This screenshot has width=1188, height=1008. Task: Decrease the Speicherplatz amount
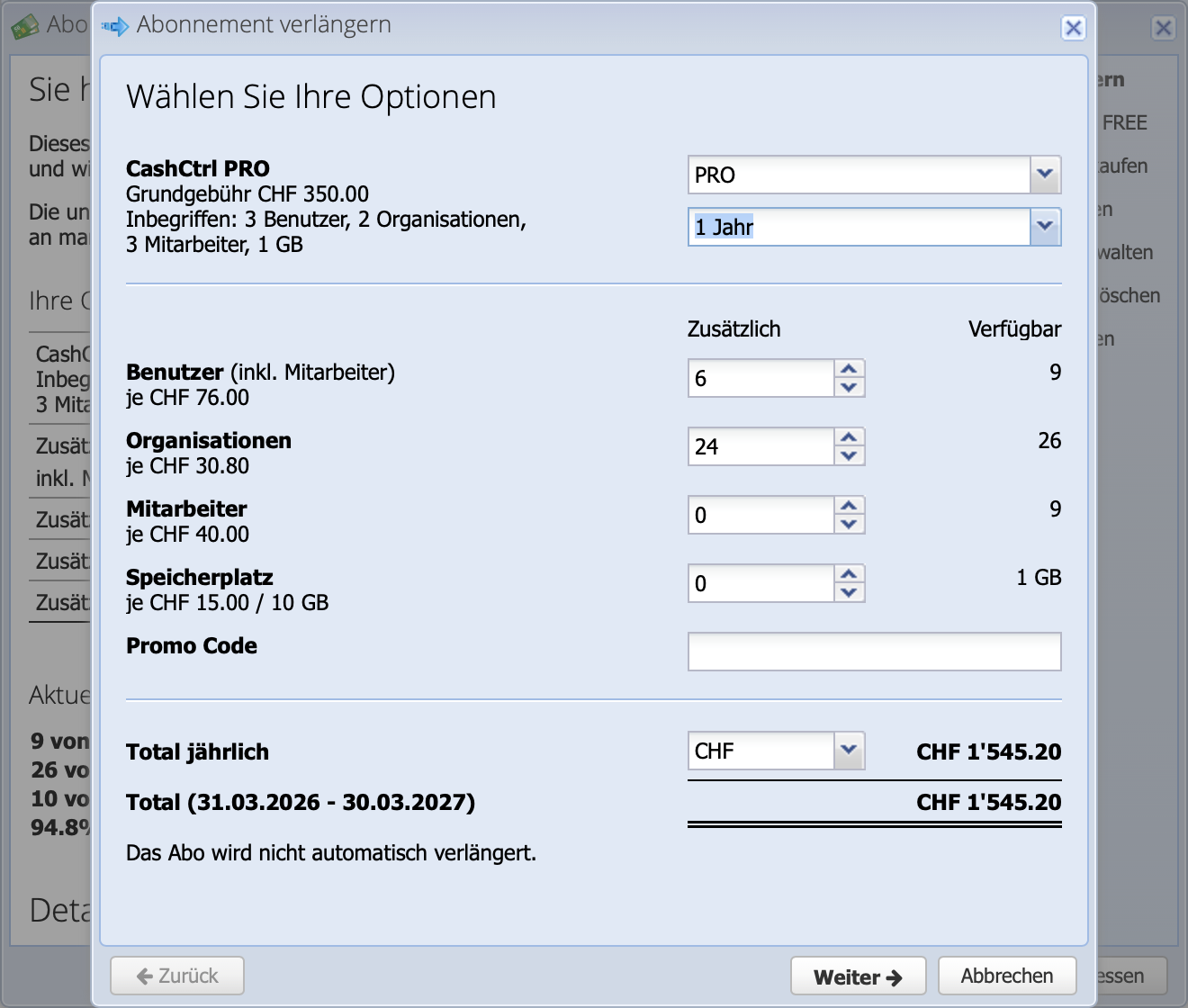click(847, 592)
